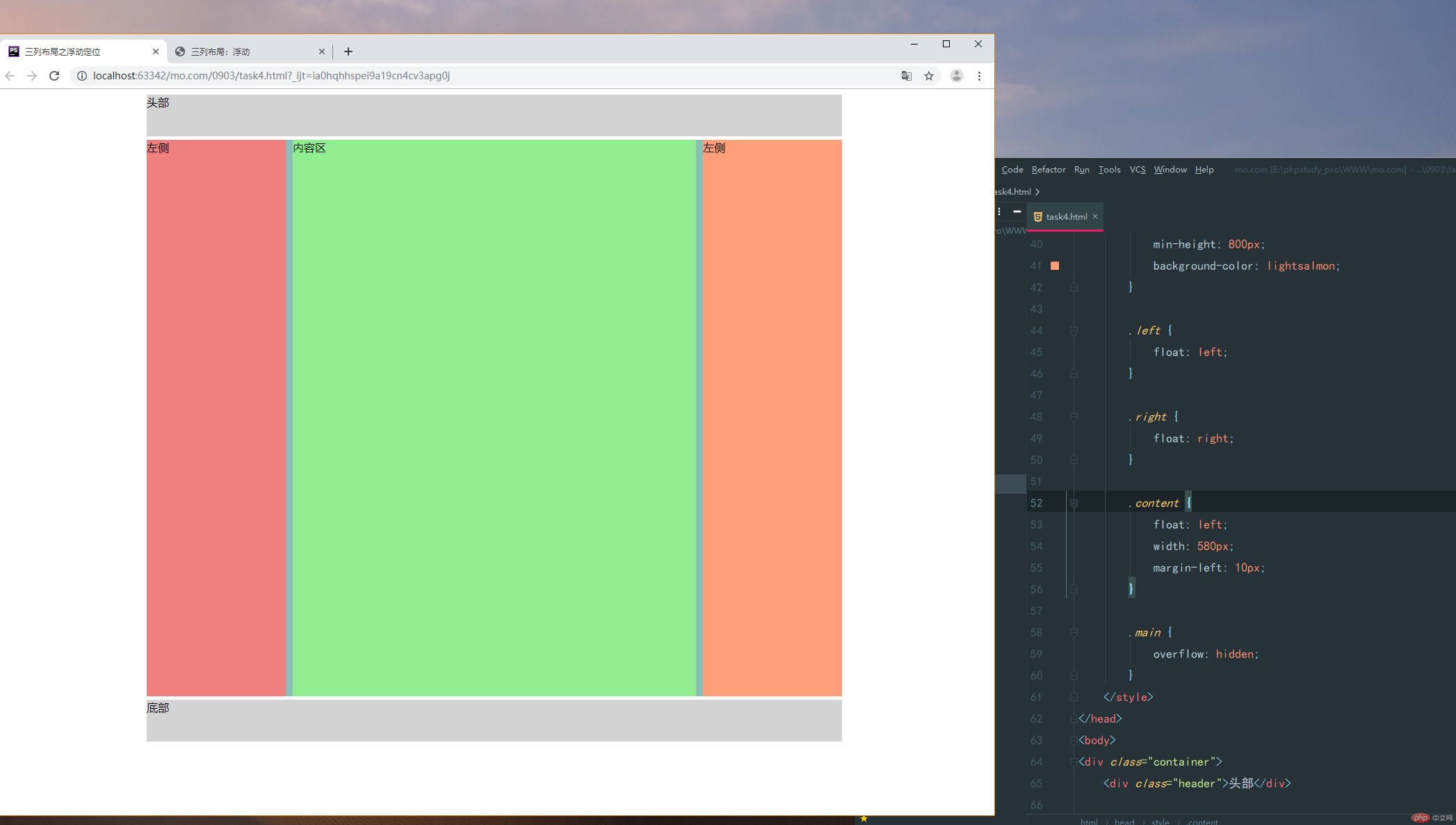The image size is (1456, 825).
Task: Select the 三列布局之浮动定位 tab
Action: pyautogui.click(x=83, y=51)
